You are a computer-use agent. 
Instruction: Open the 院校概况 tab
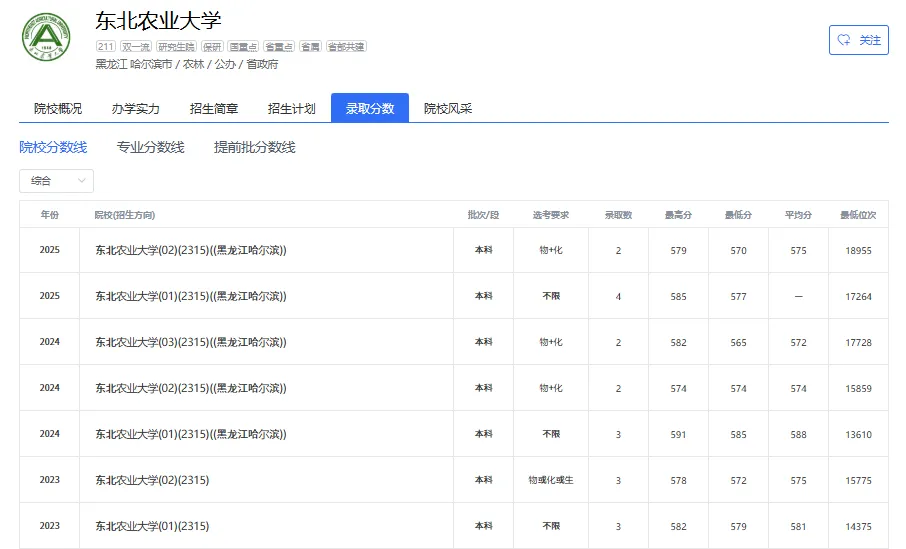[58, 109]
